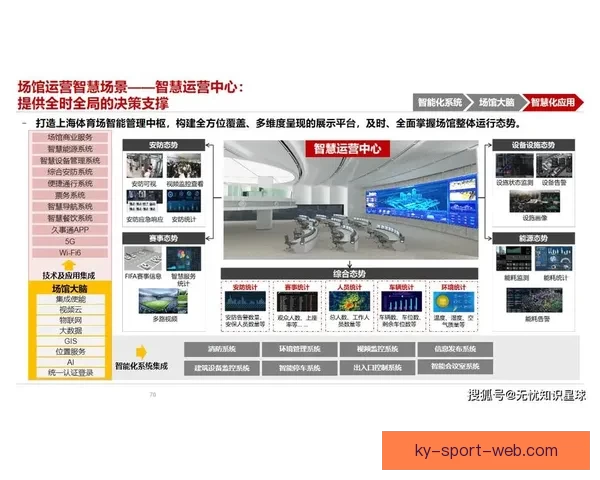Click the 视频云 item
600x480 pixels.
point(71,309)
